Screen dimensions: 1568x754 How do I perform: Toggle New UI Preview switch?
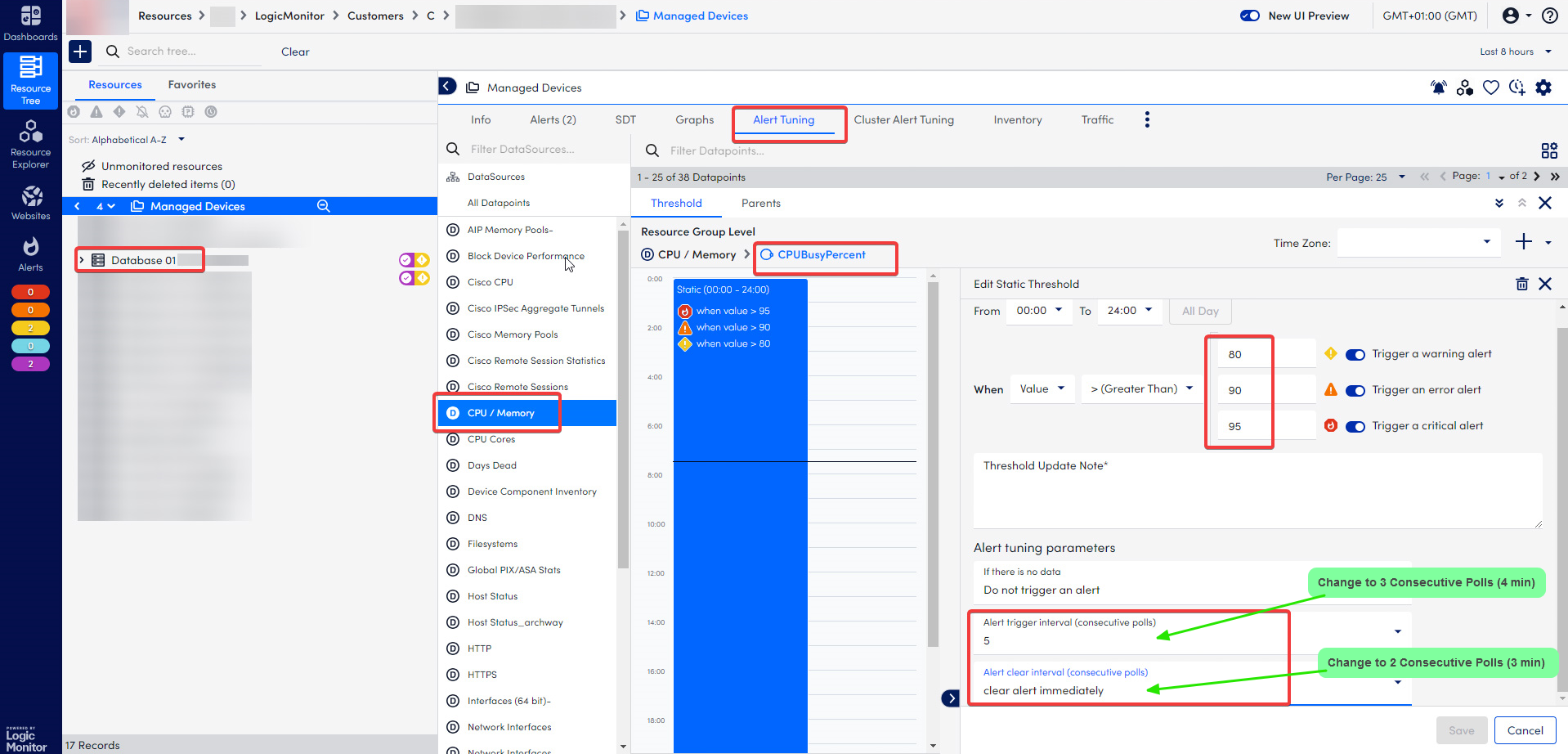coord(1250,16)
